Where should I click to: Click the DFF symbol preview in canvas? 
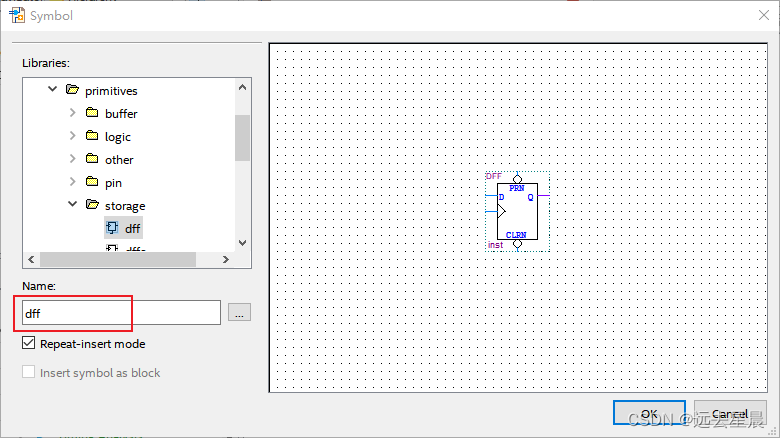coord(517,212)
